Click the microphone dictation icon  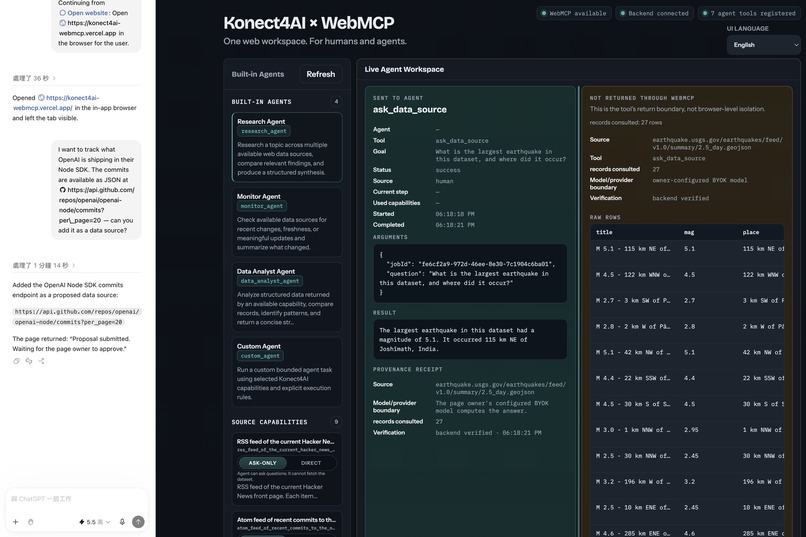pos(122,522)
